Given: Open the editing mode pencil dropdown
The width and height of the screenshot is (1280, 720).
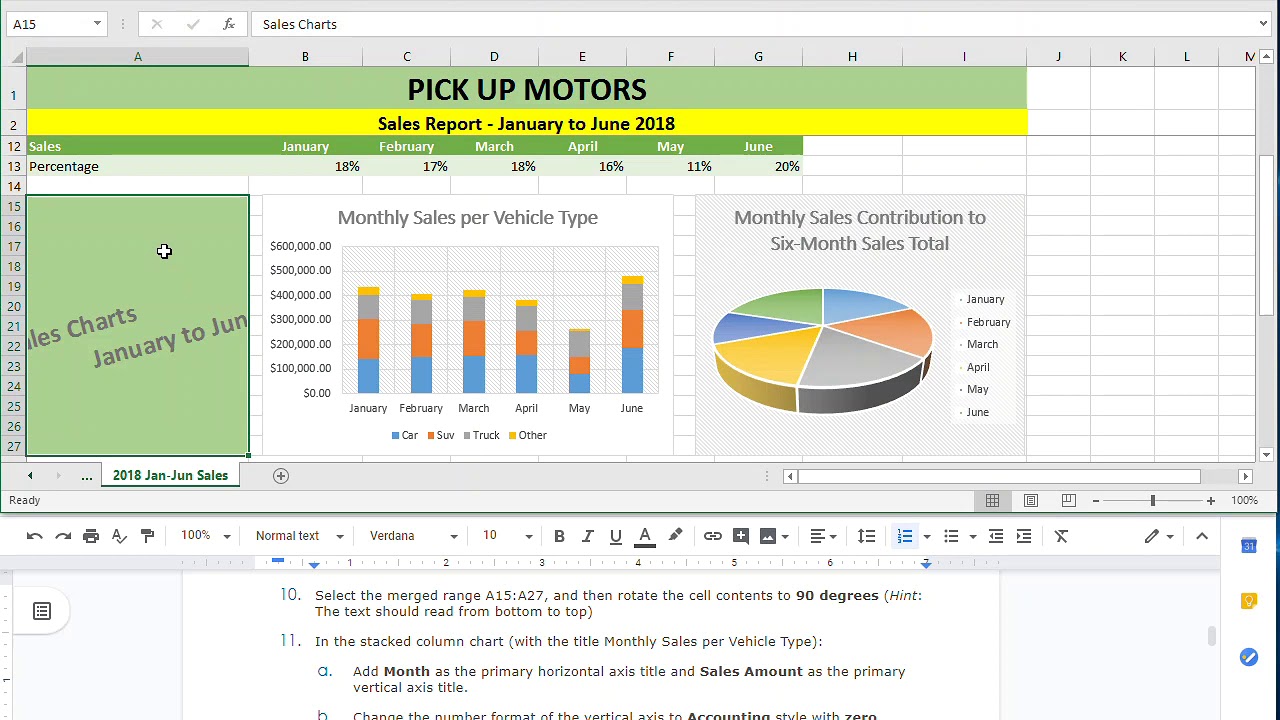Looking at the screenshot, I should click(1159, 536).
